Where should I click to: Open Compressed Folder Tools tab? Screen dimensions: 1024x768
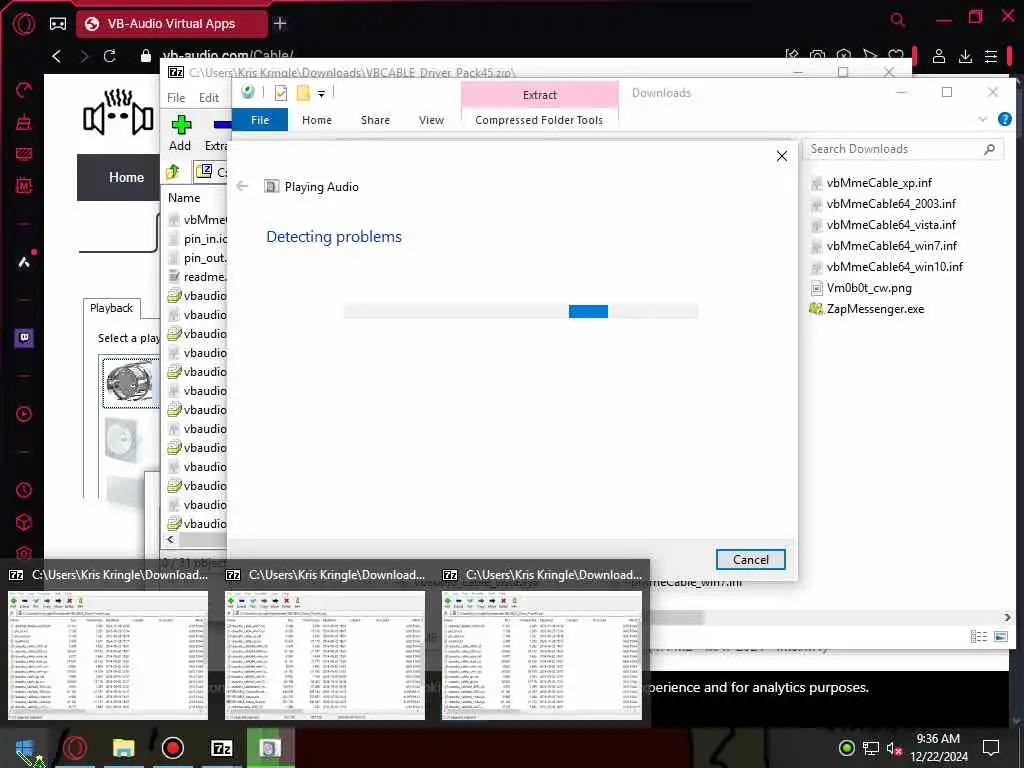[539, 120]
